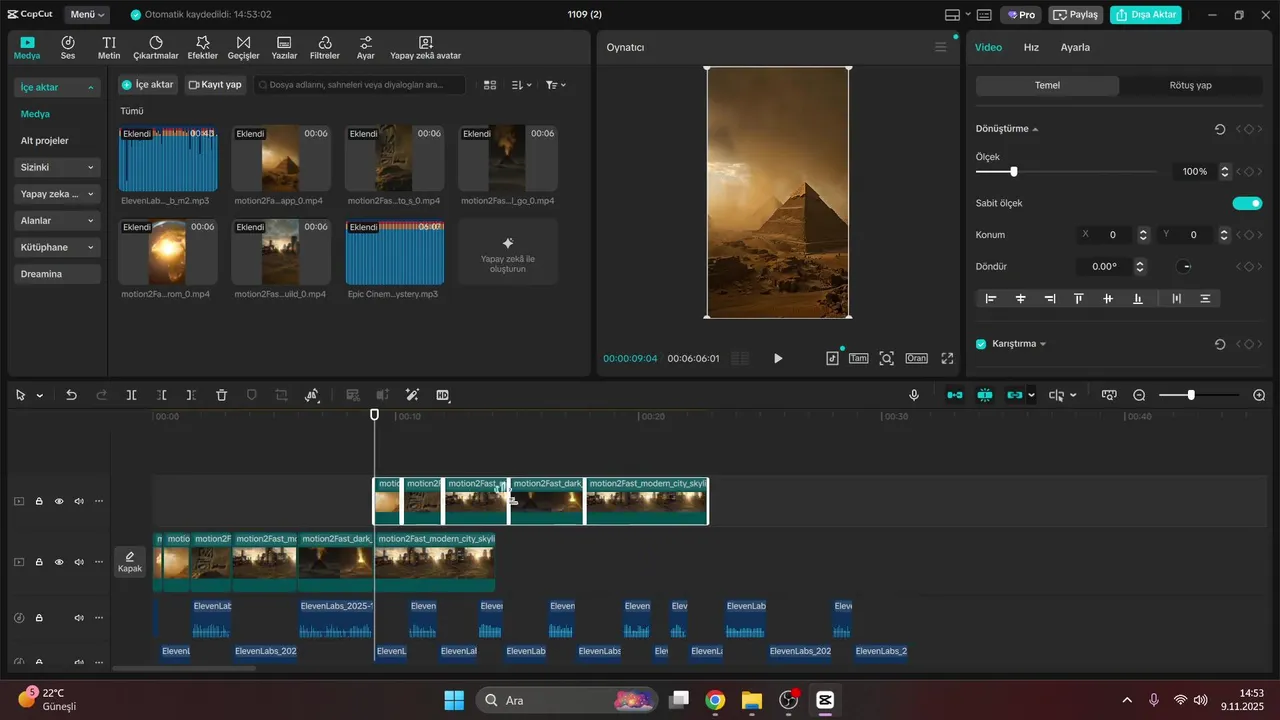Viewport: 1280px width, 720px height.
Task: Open the Menü dropdown in title bar
Action: (88, 15)
